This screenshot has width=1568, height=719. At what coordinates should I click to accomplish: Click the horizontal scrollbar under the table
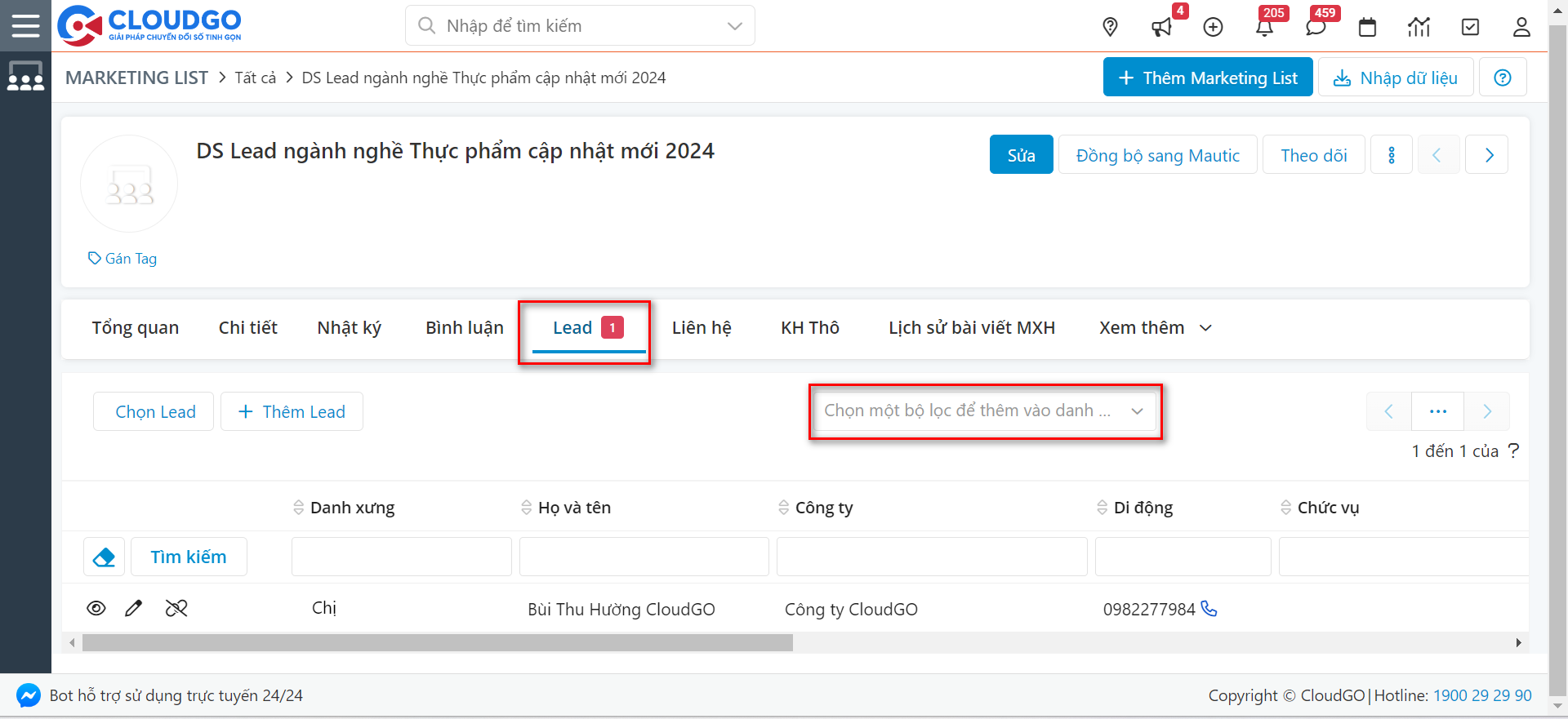(438, 643)
